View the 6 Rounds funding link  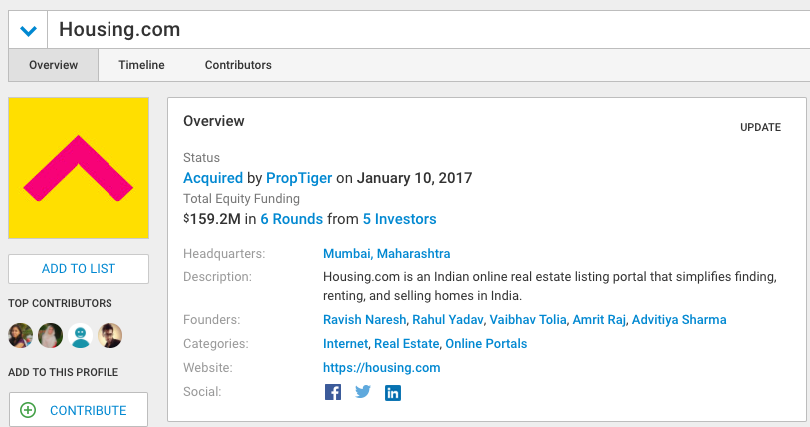291,218
